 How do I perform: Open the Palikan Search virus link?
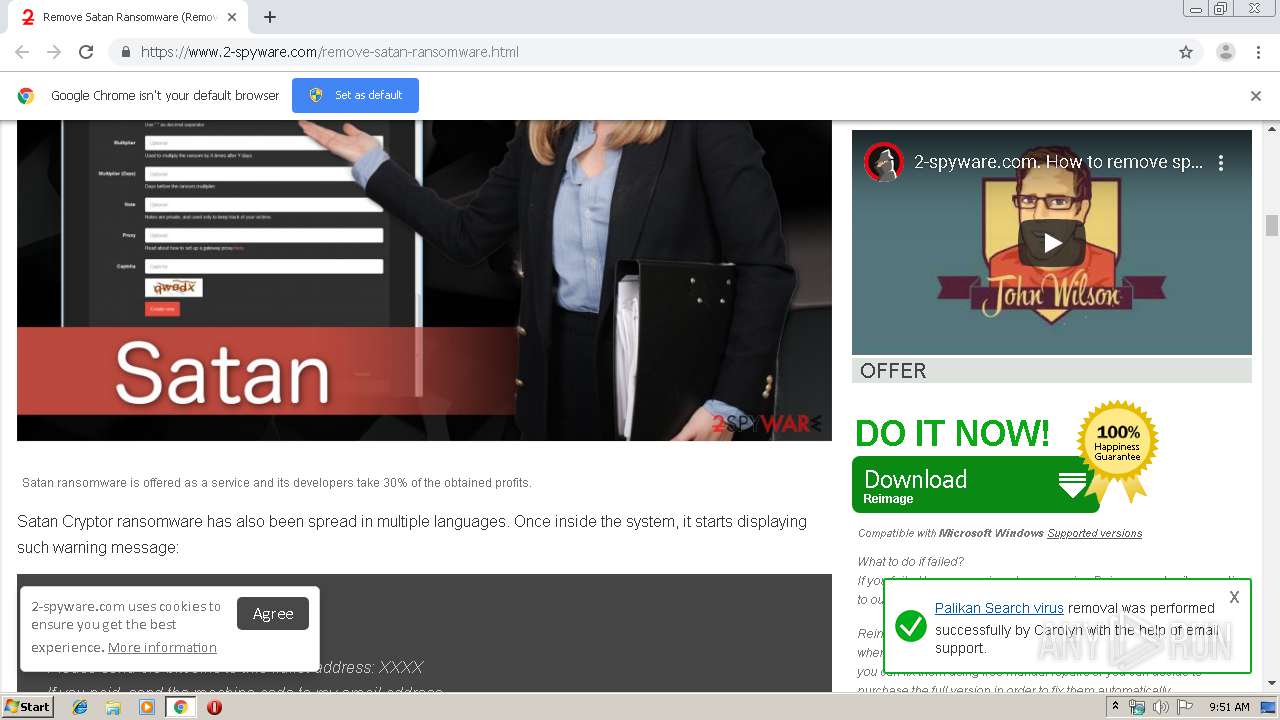click(x=999, y=608)
